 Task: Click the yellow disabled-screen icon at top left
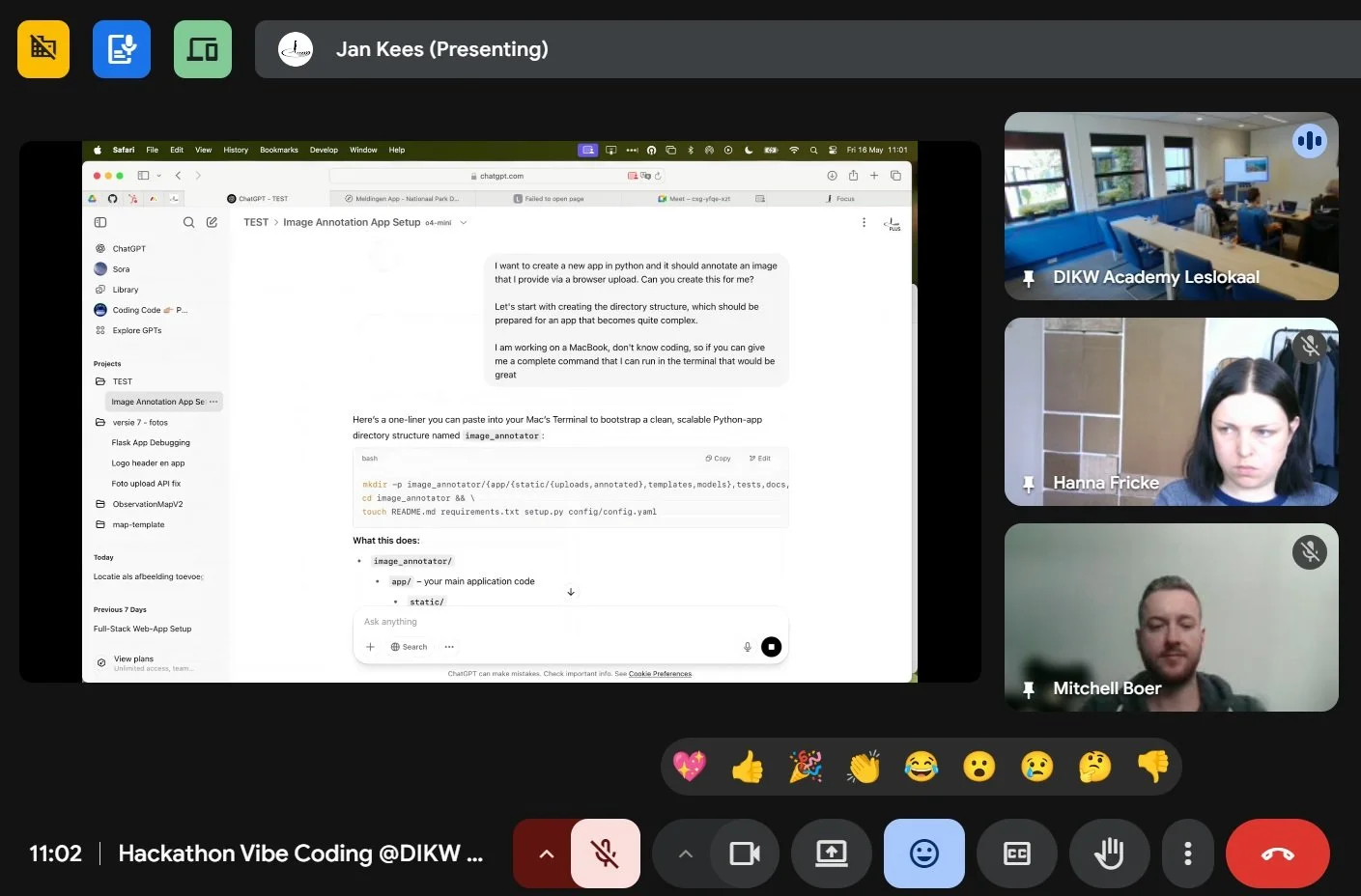[x=43, y=48]
